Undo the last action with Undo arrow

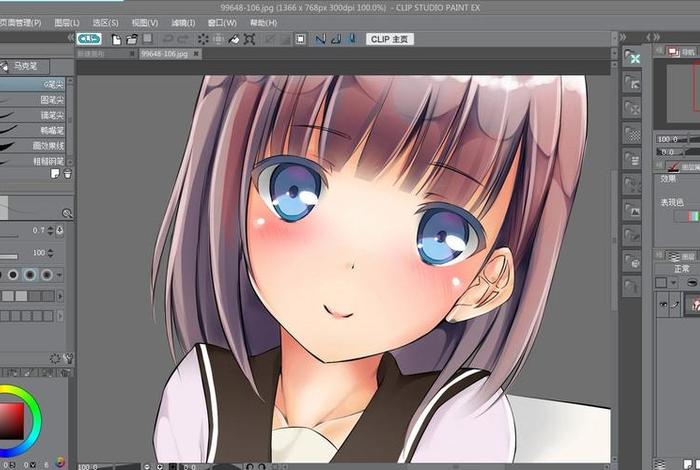tap(168, 39)
